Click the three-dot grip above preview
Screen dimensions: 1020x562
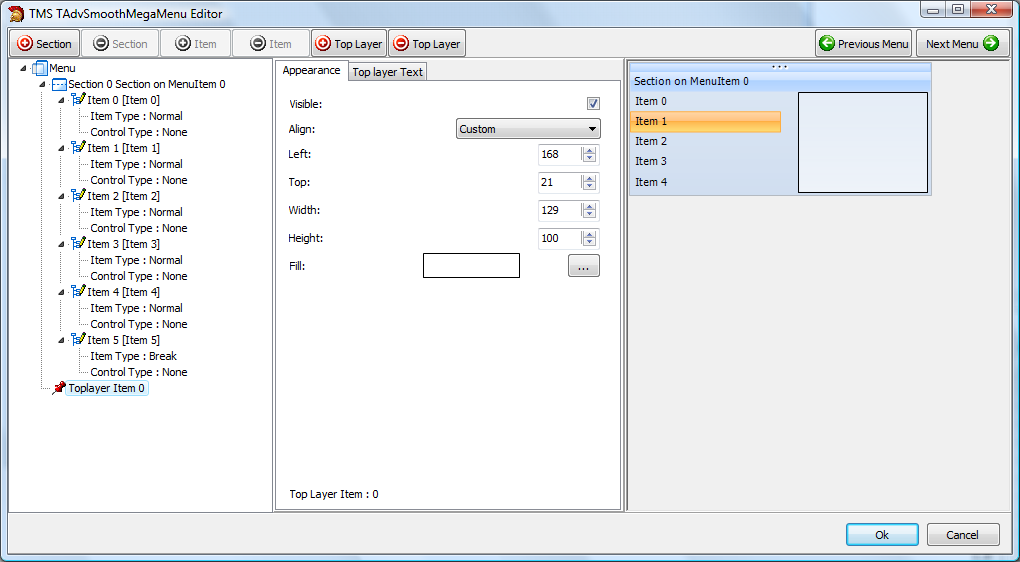(x=779, y=66)
